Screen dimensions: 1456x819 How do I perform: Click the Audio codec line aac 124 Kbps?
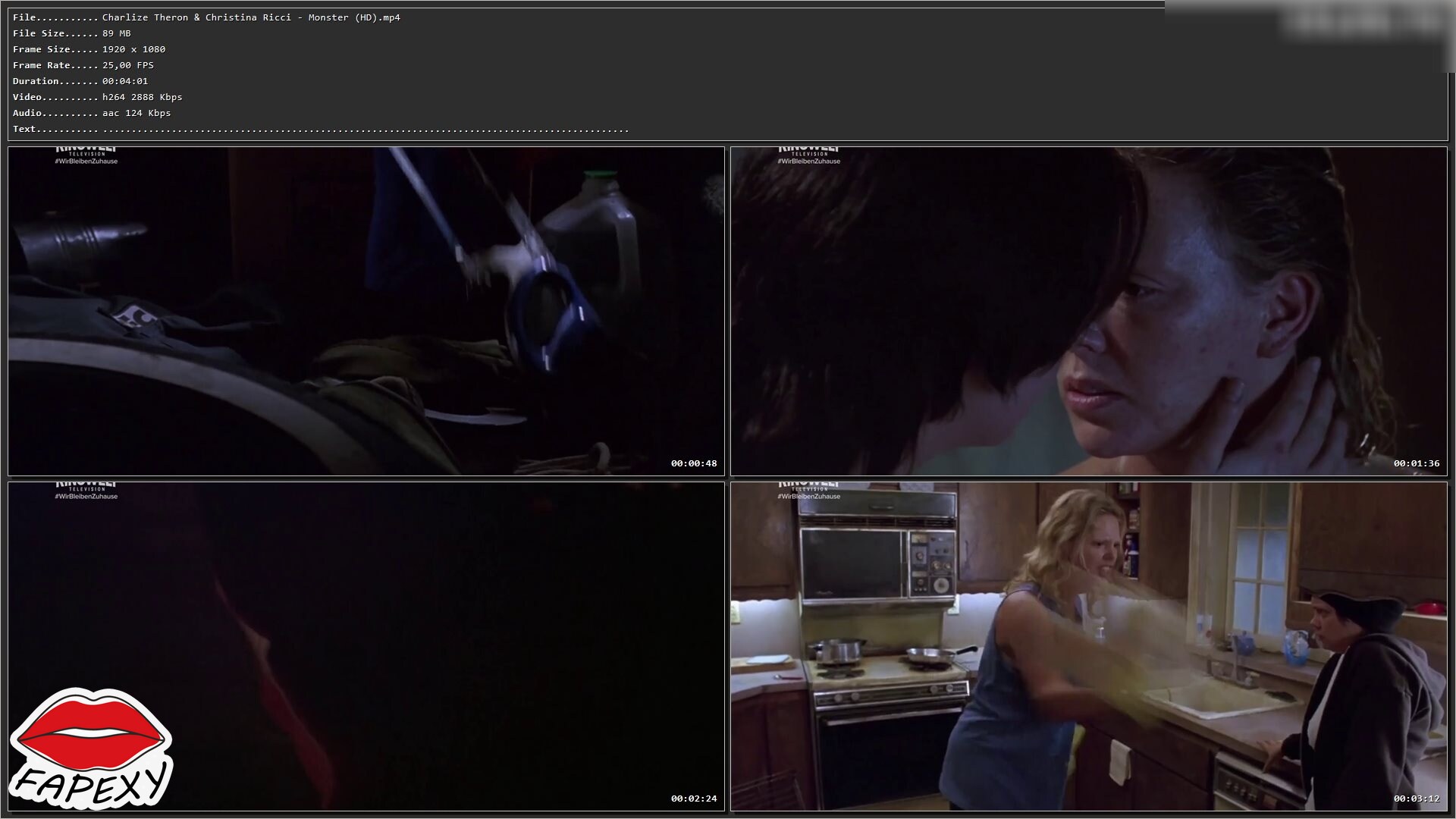(x=136, y=113)
